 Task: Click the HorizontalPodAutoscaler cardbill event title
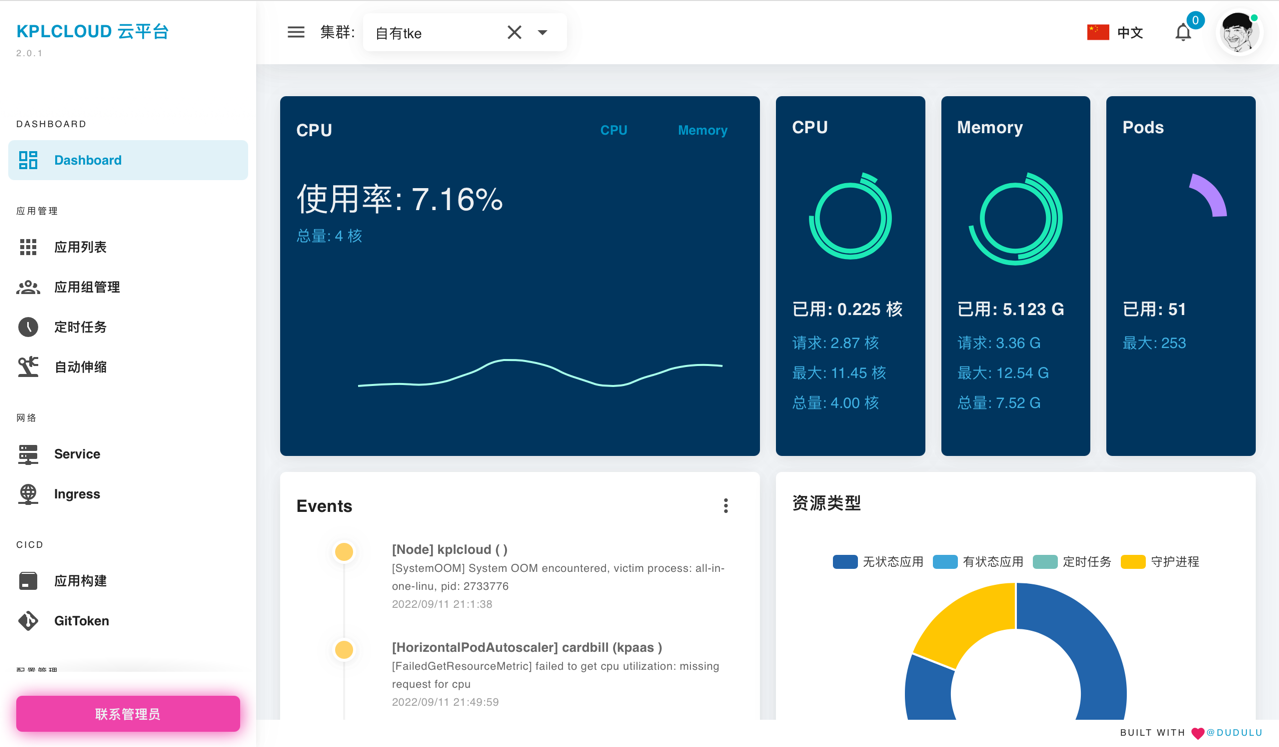click(527, 647)
